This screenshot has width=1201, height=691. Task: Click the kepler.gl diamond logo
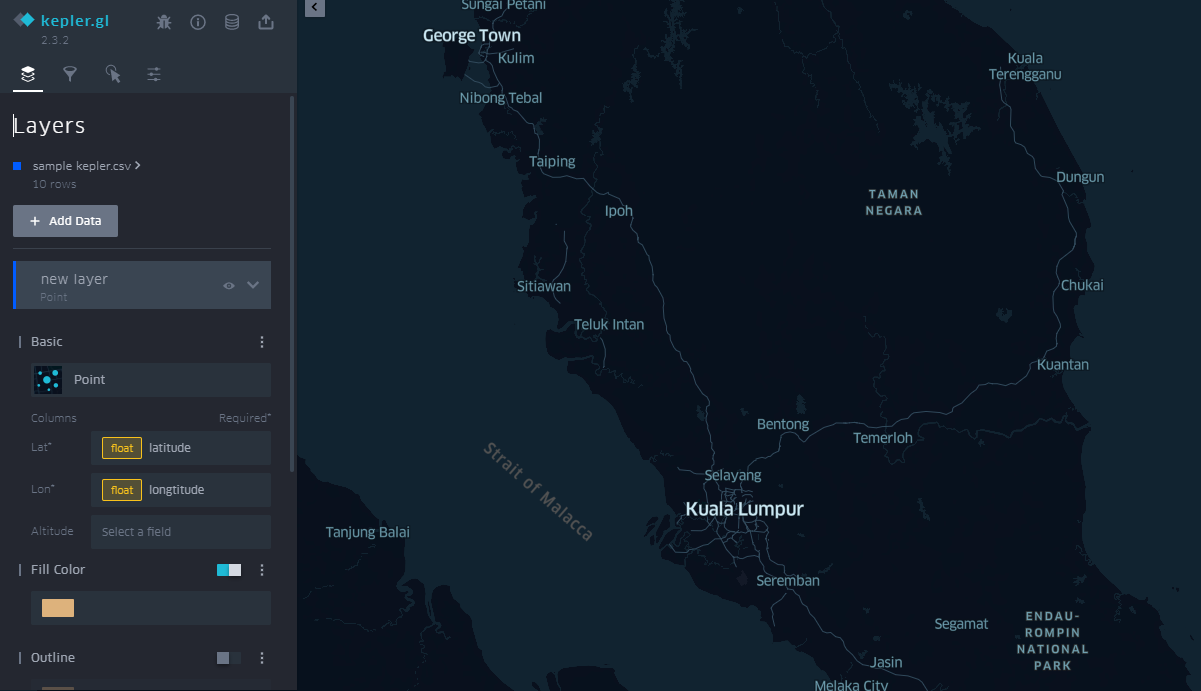point(24,18)
